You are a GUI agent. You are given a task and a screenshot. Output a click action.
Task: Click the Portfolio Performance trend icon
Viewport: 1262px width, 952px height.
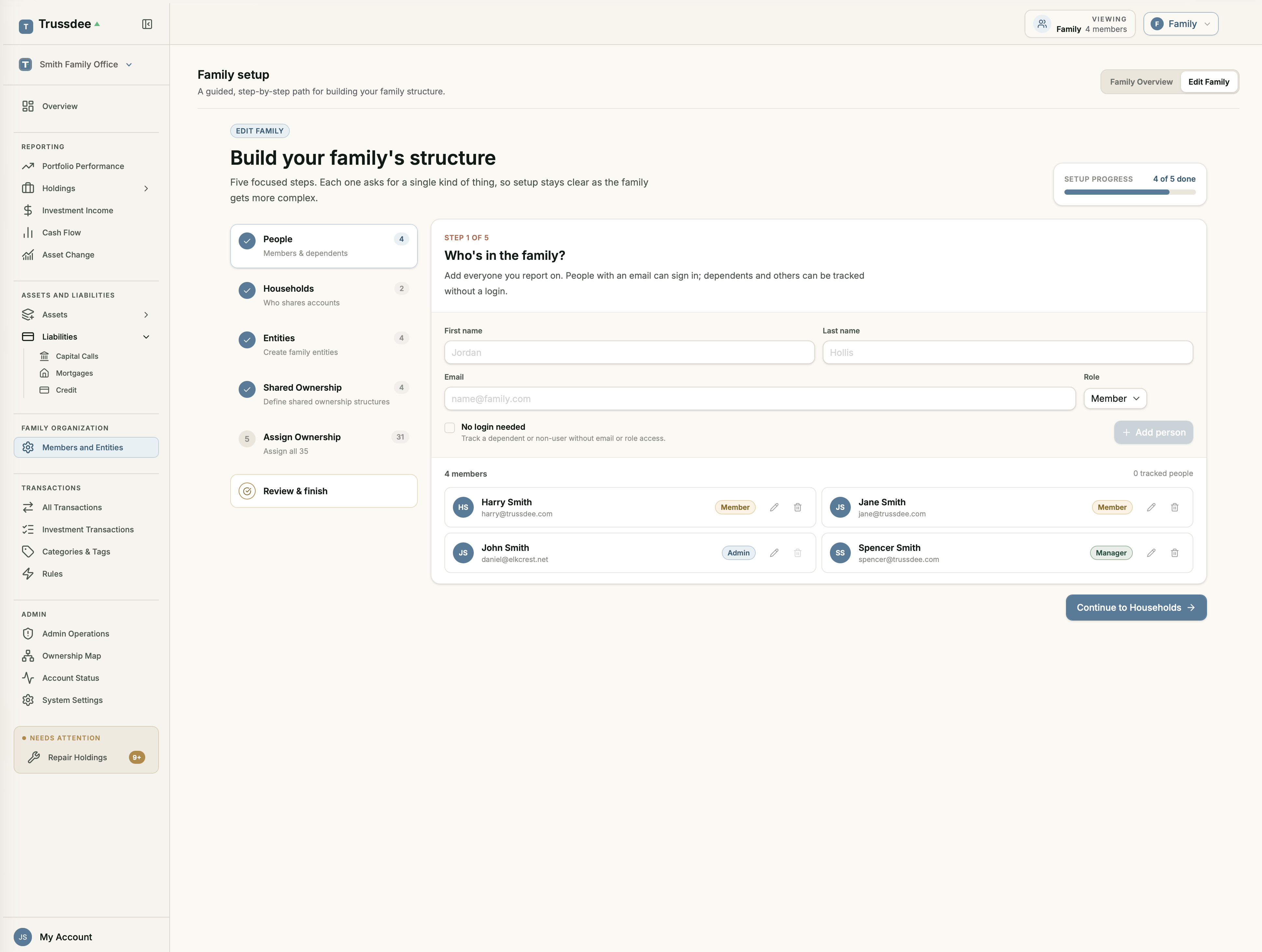pos(28,166)
